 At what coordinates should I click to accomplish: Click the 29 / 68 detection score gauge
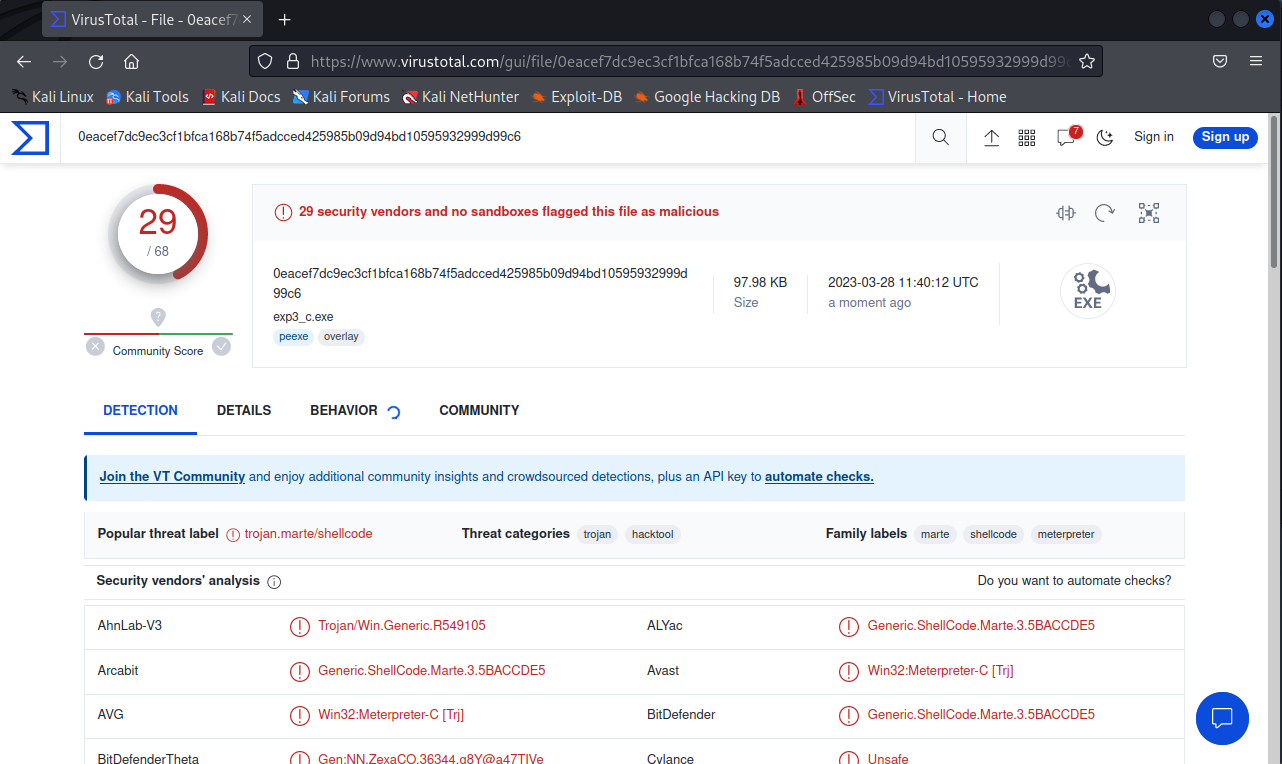tap(158, 233)
